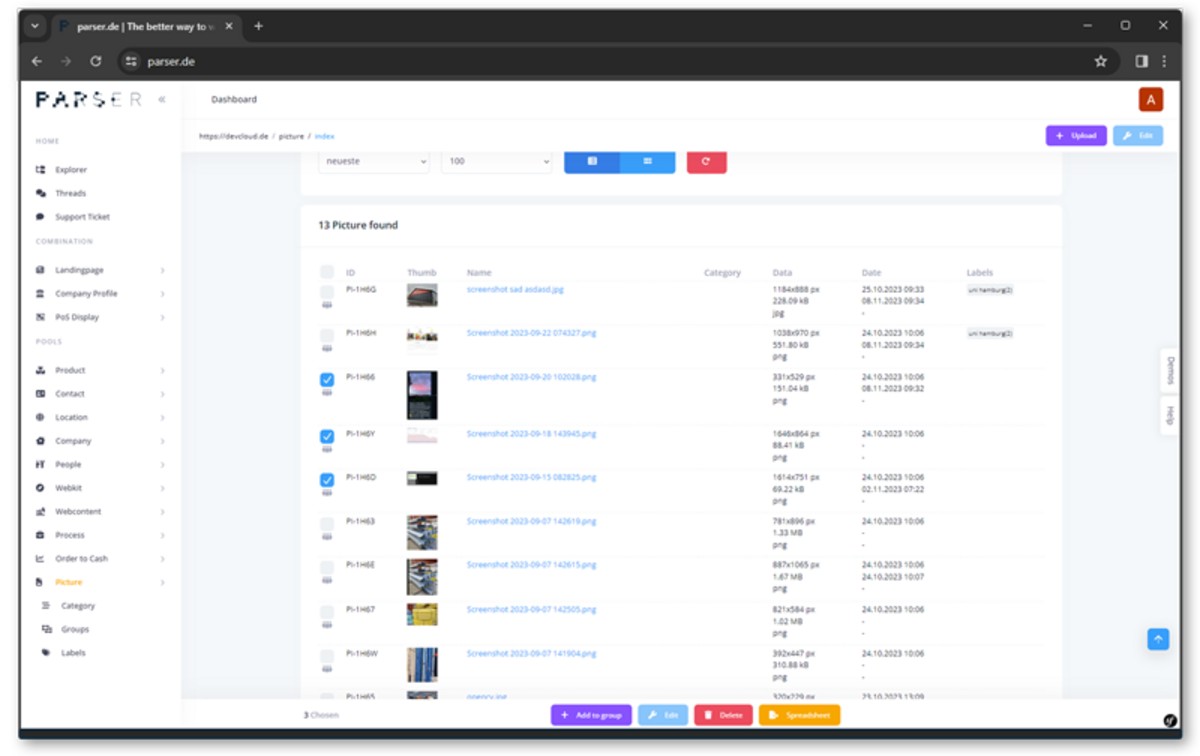
Task: Open the browser side panel icon
Action: pos(1141,61)
